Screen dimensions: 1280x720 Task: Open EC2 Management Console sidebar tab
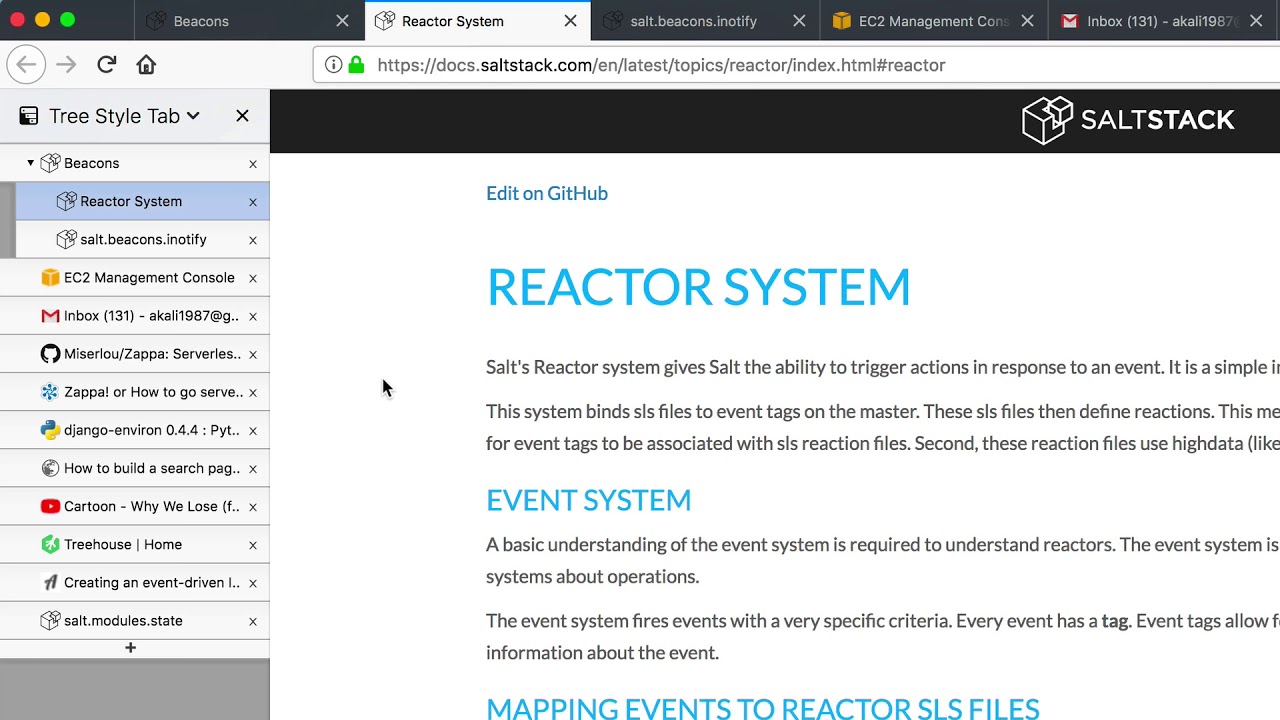(135, 277)
